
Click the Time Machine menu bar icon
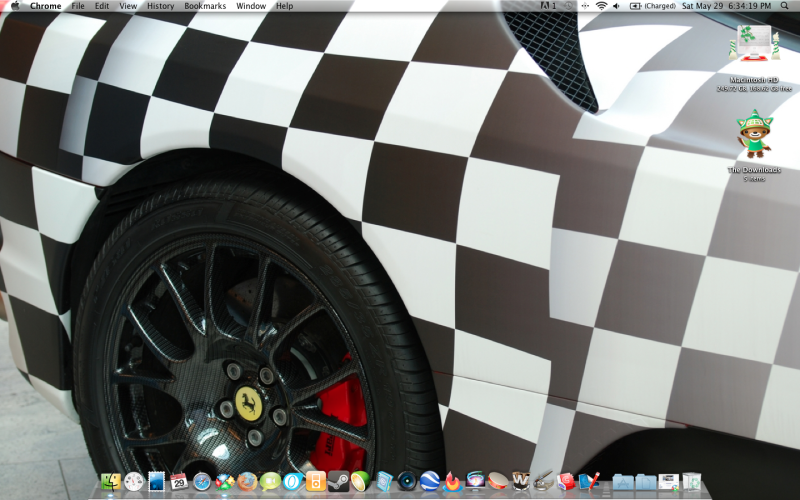tap(568, 6)
